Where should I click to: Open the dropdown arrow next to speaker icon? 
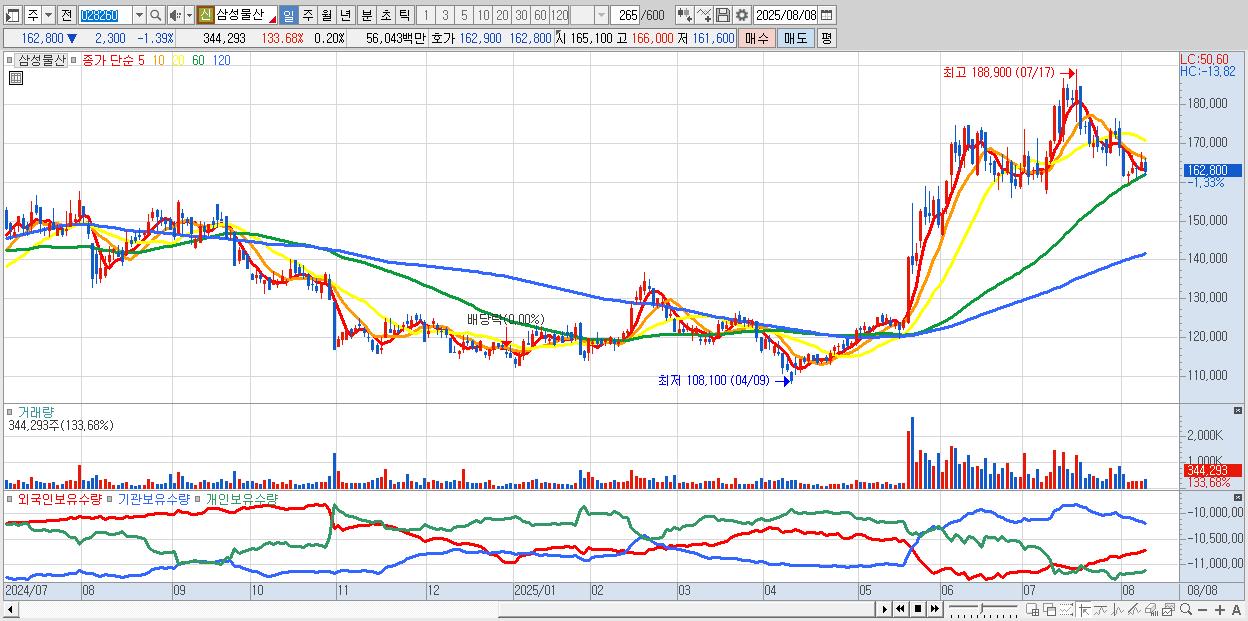[189, 15]
